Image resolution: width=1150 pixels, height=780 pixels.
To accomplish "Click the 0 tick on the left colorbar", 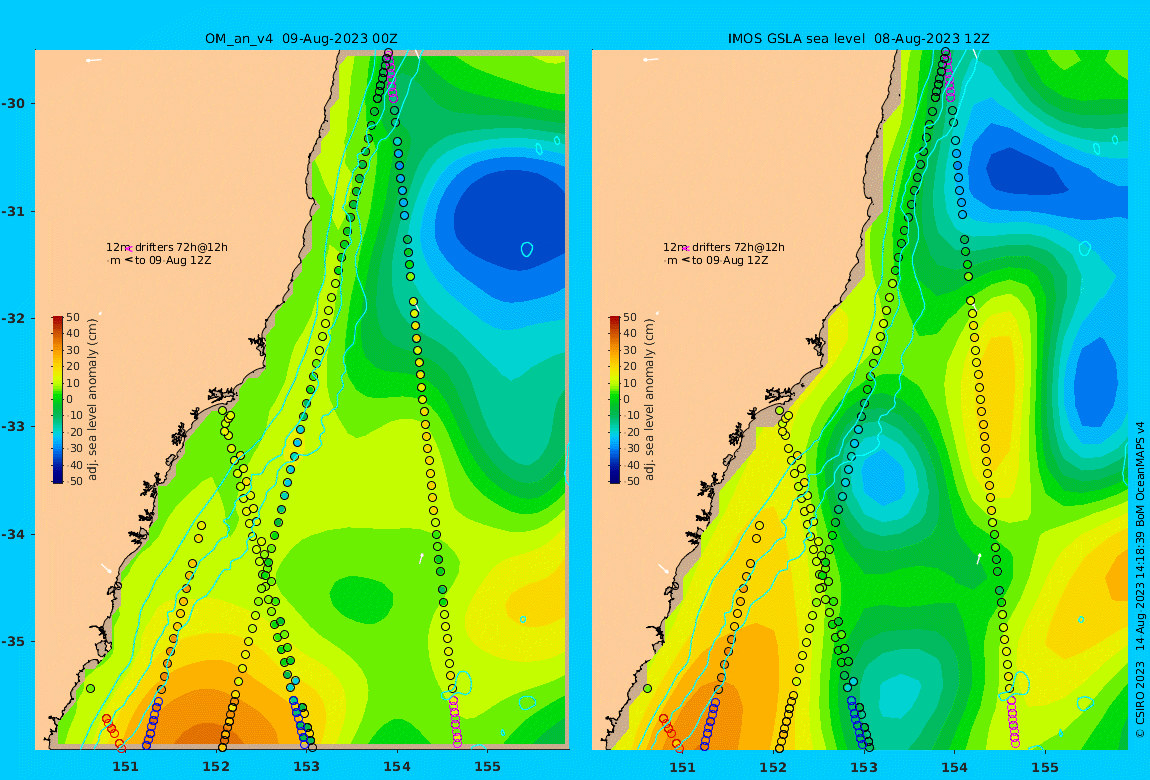I will click(x=71, y=400).
